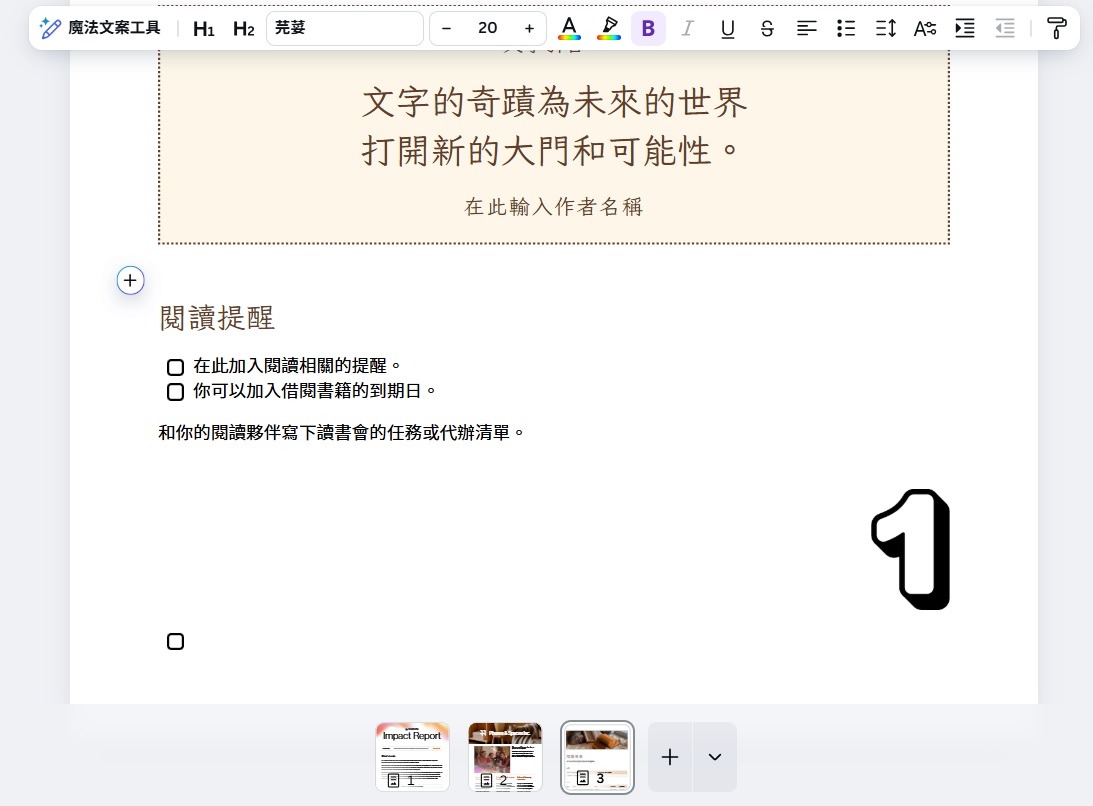Viewport: 1093px width, 806px height.
Task: Add a new page with plus button
Action: [x=670, y=757]
